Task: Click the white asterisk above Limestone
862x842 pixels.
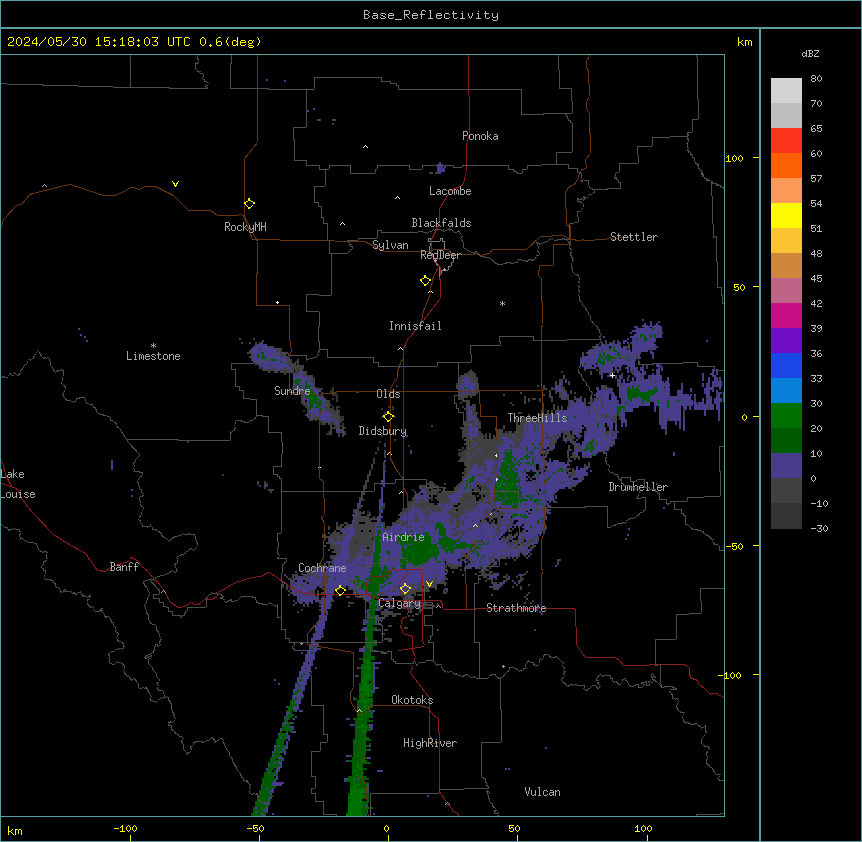Action: click(x=153, y=346)
